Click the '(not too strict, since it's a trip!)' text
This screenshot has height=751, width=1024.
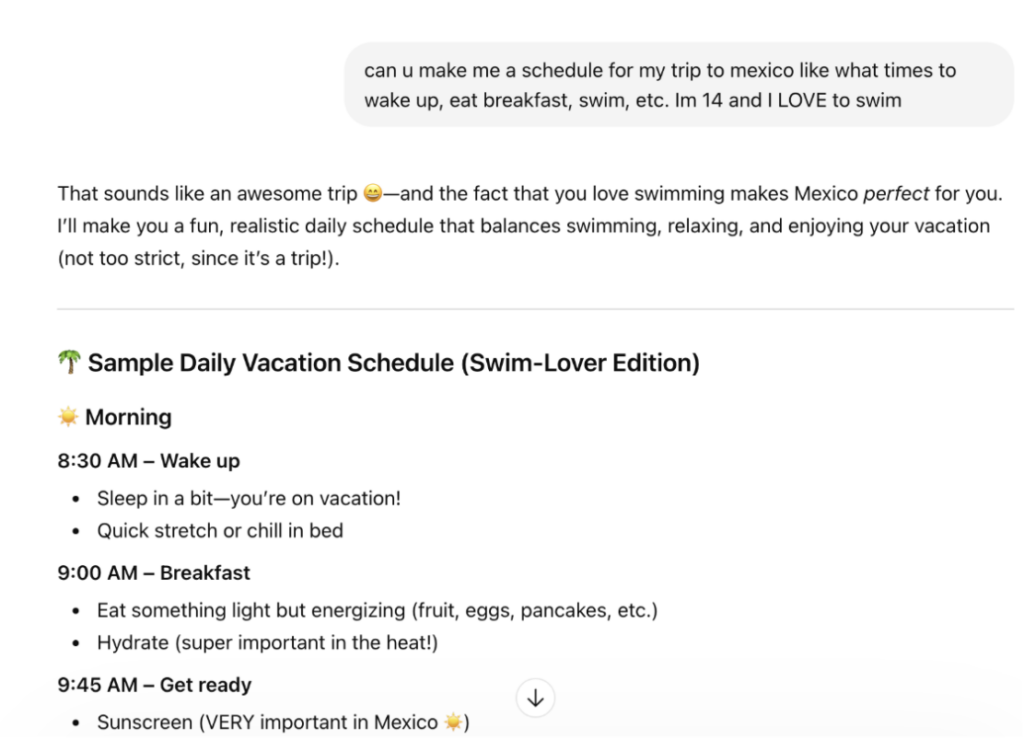199,259
